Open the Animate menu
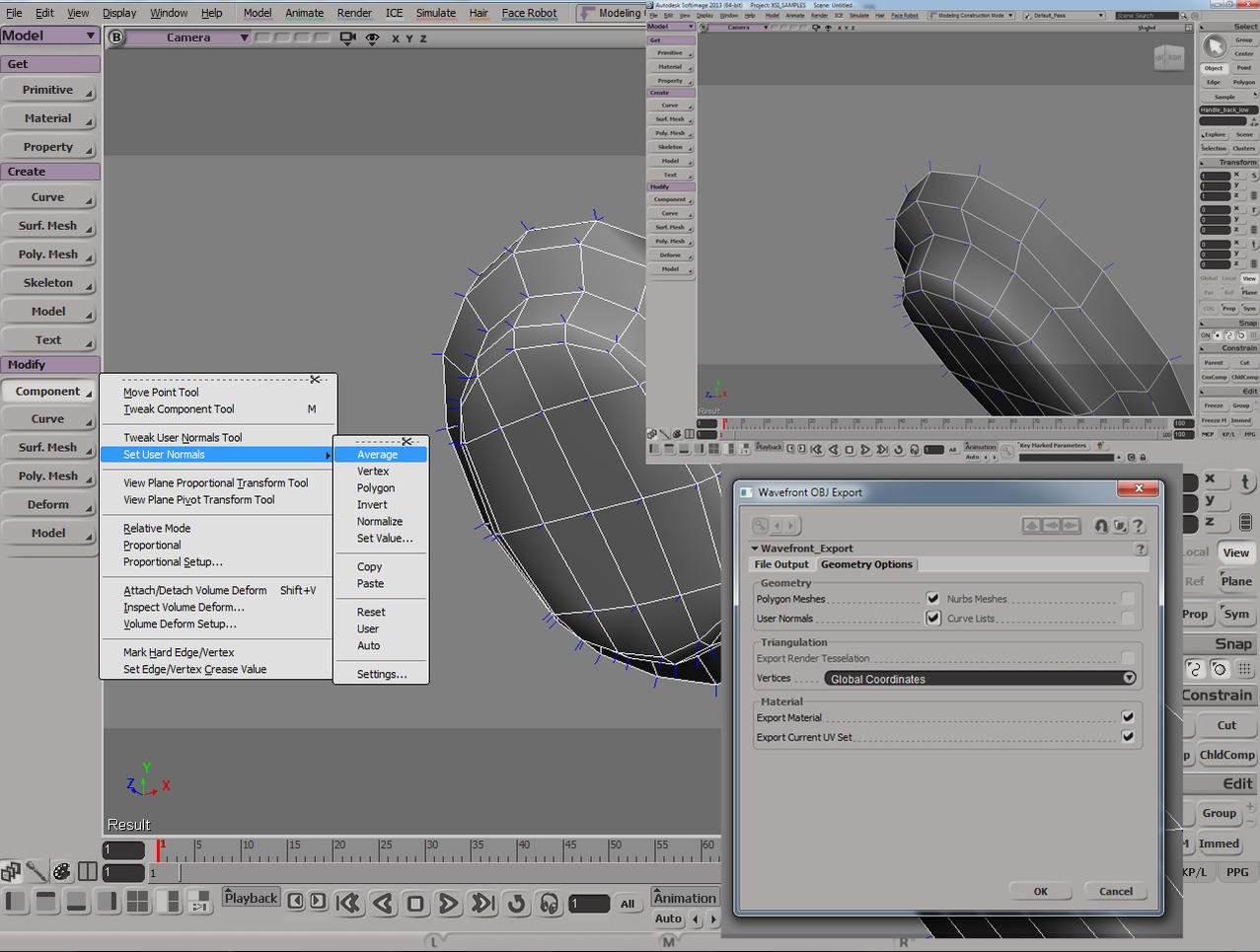Viewport: 1260px width, 952px height. tap(303, 13)
